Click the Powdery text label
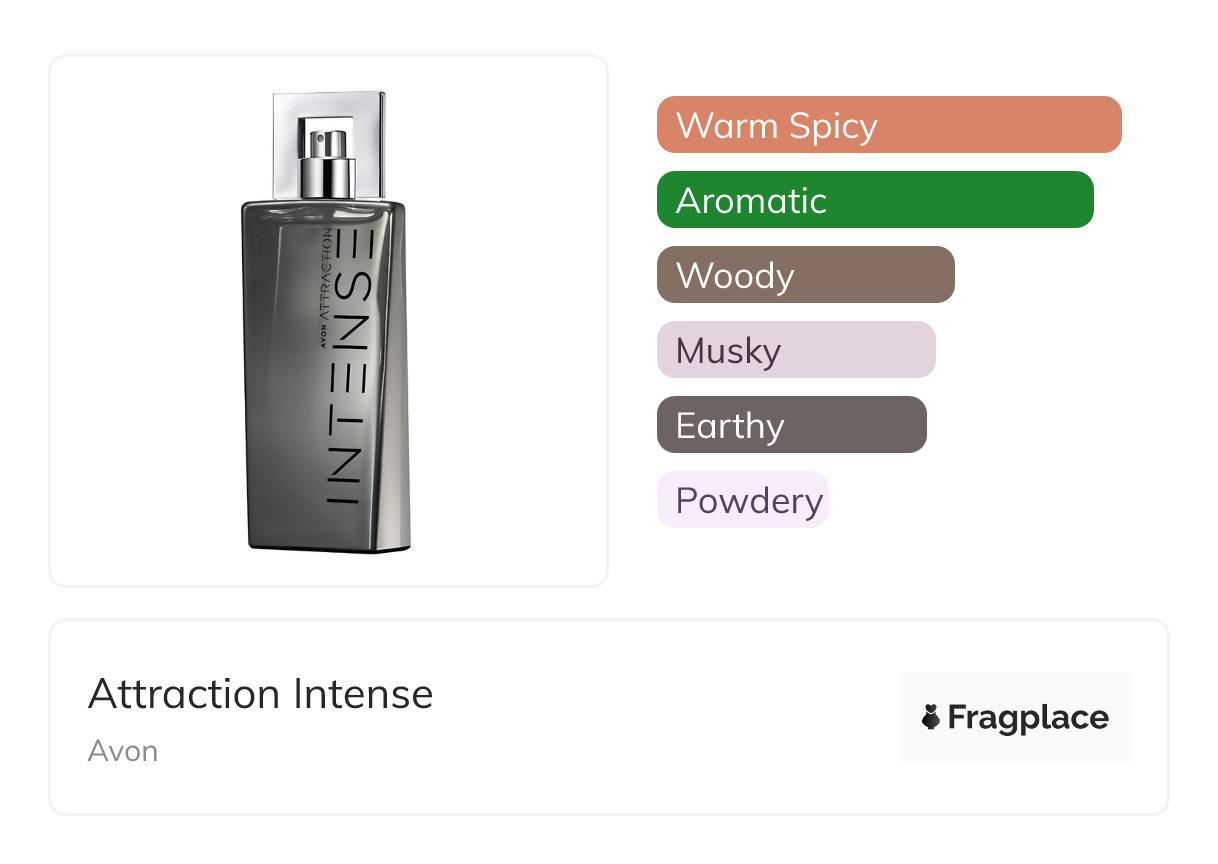Image resolution: width=1218 pixels, height=864 pixels. pos(749,500)
